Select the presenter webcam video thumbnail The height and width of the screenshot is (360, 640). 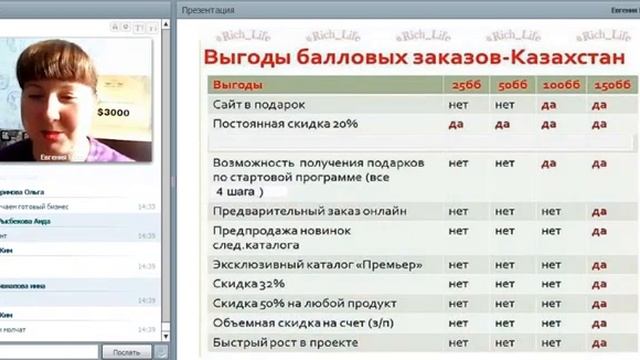(76, 100)
